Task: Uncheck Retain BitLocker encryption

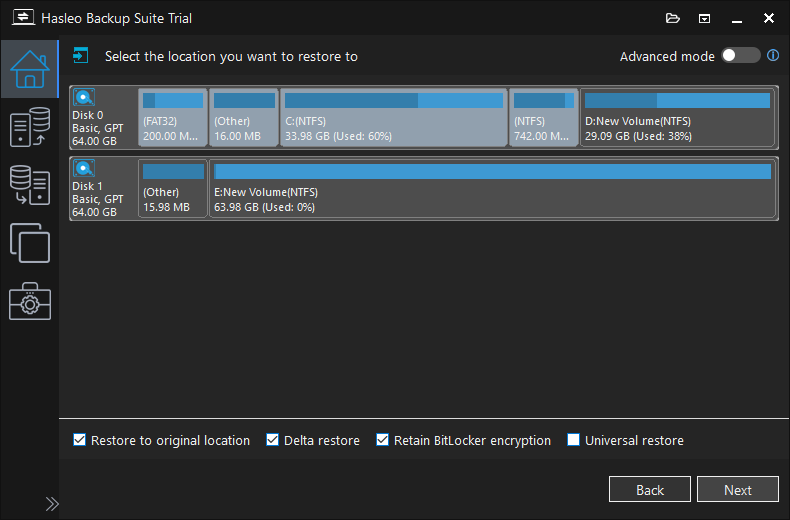Action: click(382, 440)
